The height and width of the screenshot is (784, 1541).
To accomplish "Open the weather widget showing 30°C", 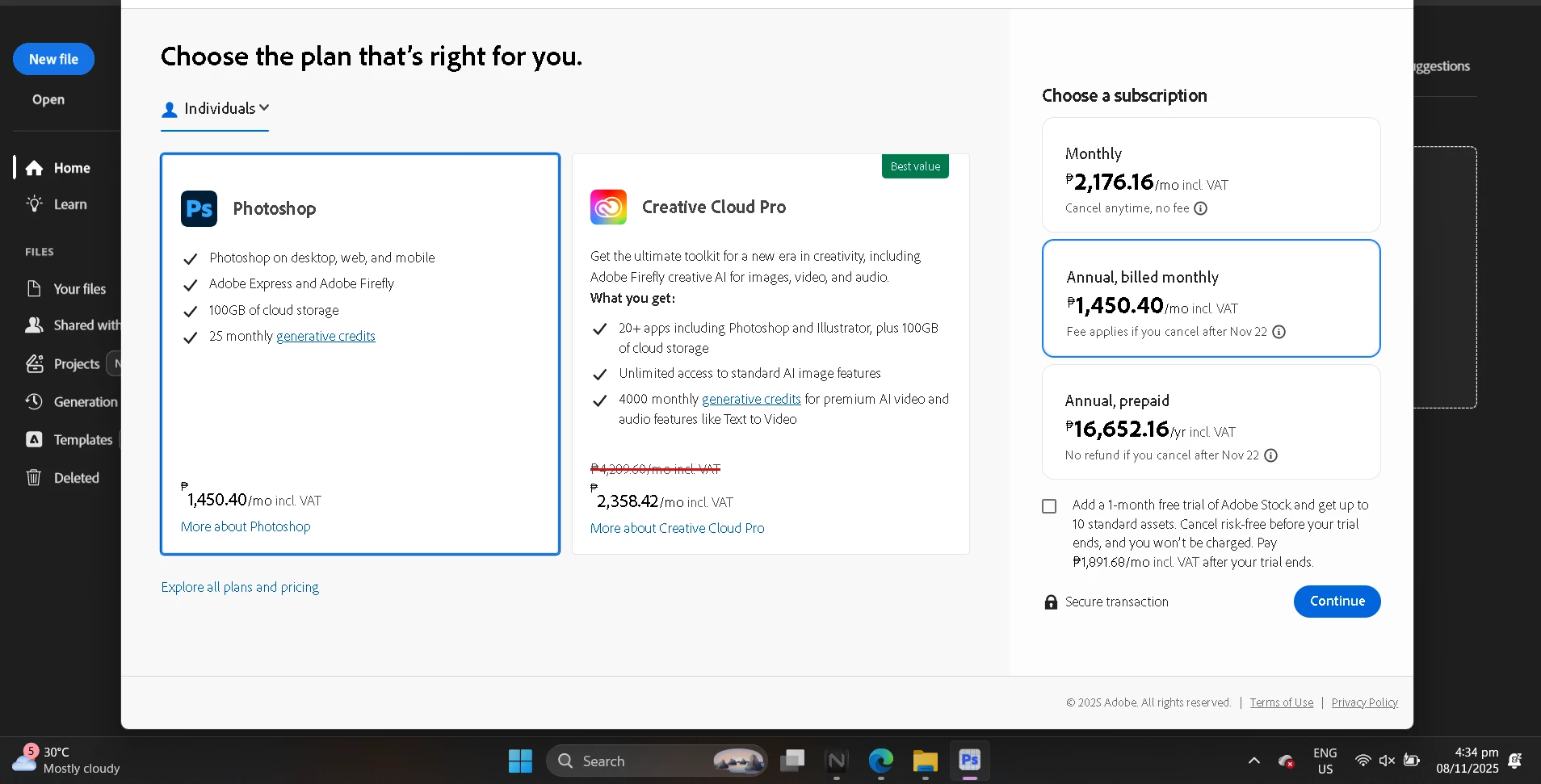I will click(x=66, y=760).
